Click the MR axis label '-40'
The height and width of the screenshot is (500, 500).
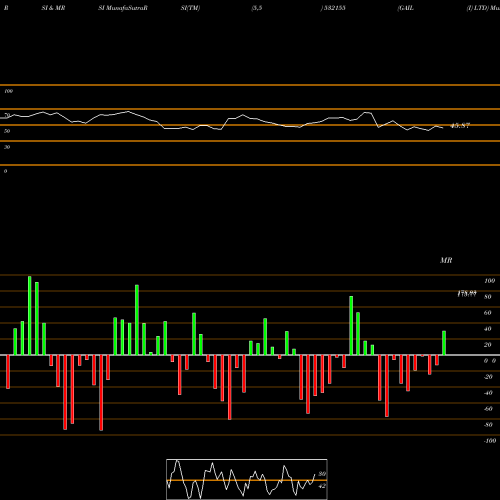tap(488, 393)
